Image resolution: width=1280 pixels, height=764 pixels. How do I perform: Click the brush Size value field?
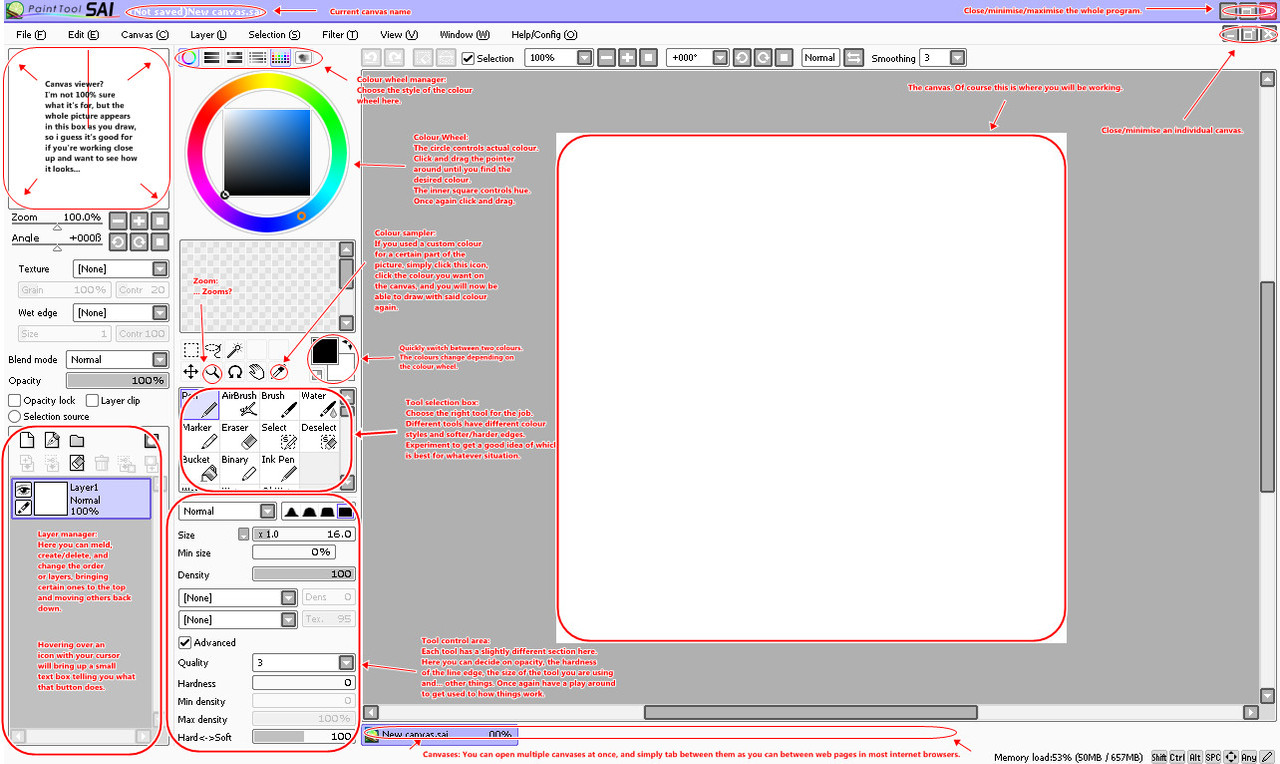click(303, 535)
